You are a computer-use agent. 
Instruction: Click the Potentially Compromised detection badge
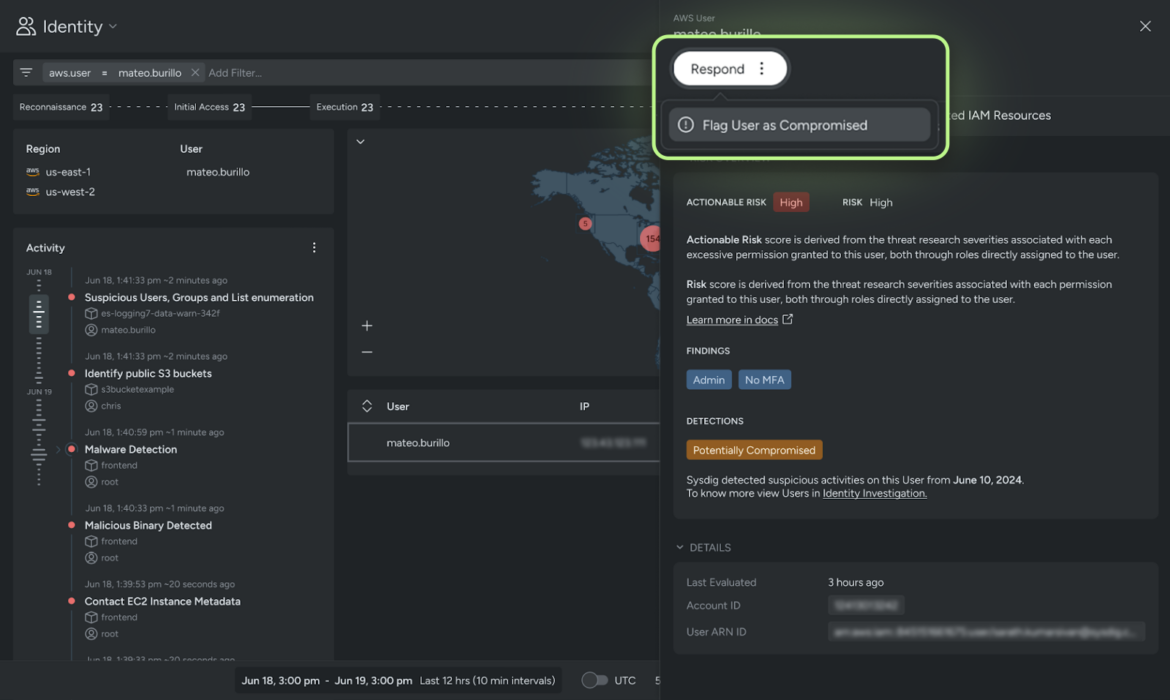754,450
